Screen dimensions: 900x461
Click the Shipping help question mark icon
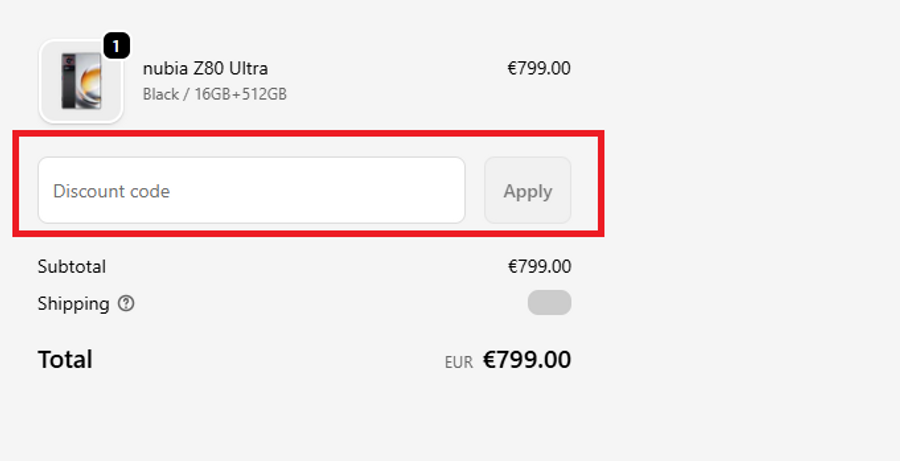[126, 304]
